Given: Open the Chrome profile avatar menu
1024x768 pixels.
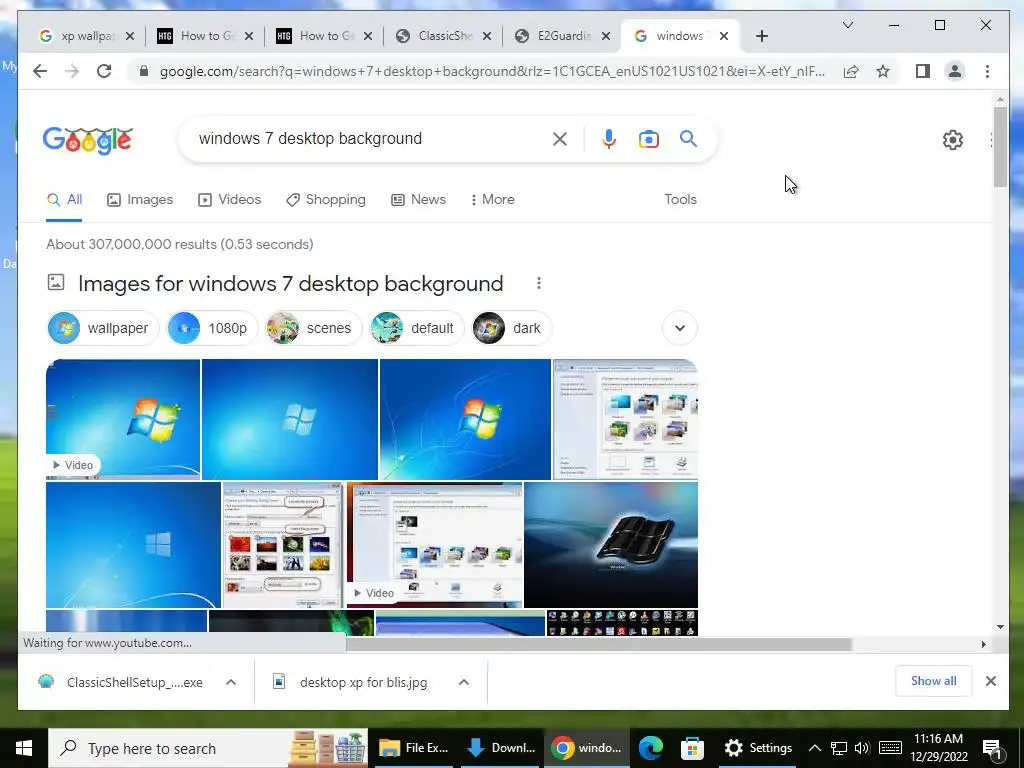Looking at the screenshot, I should [955, 71].
